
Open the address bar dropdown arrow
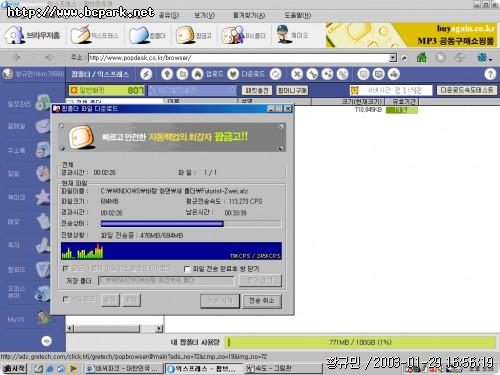(393, 58)
